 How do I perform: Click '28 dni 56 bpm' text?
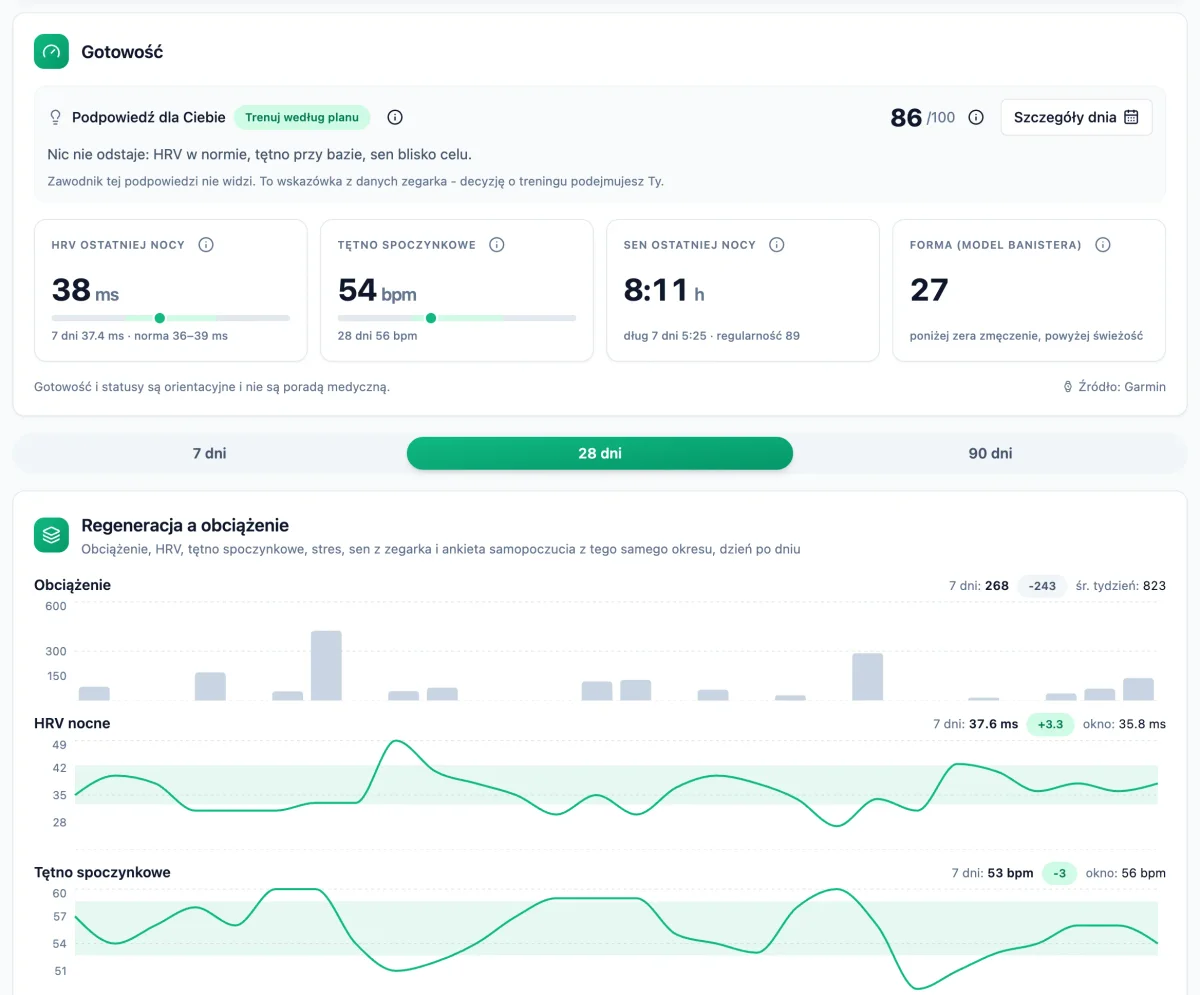377,336
